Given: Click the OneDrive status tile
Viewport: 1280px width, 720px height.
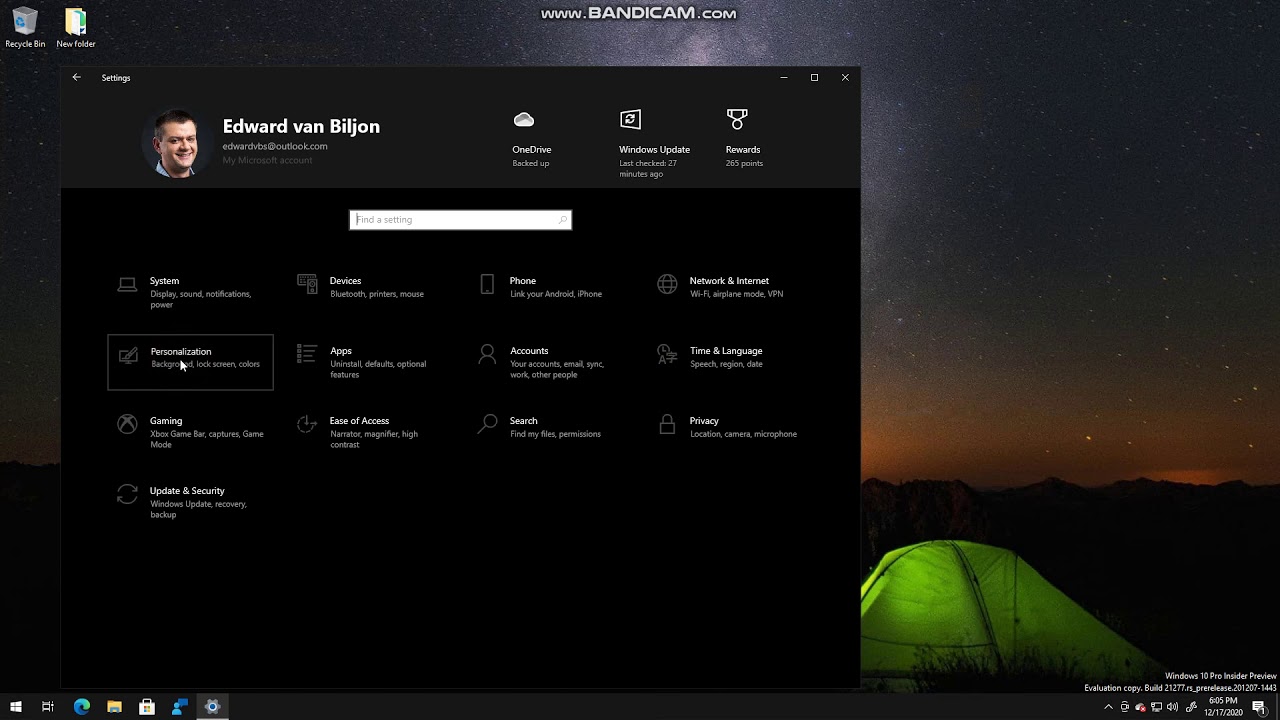Looking at the screenshot, I should point(531,140).
